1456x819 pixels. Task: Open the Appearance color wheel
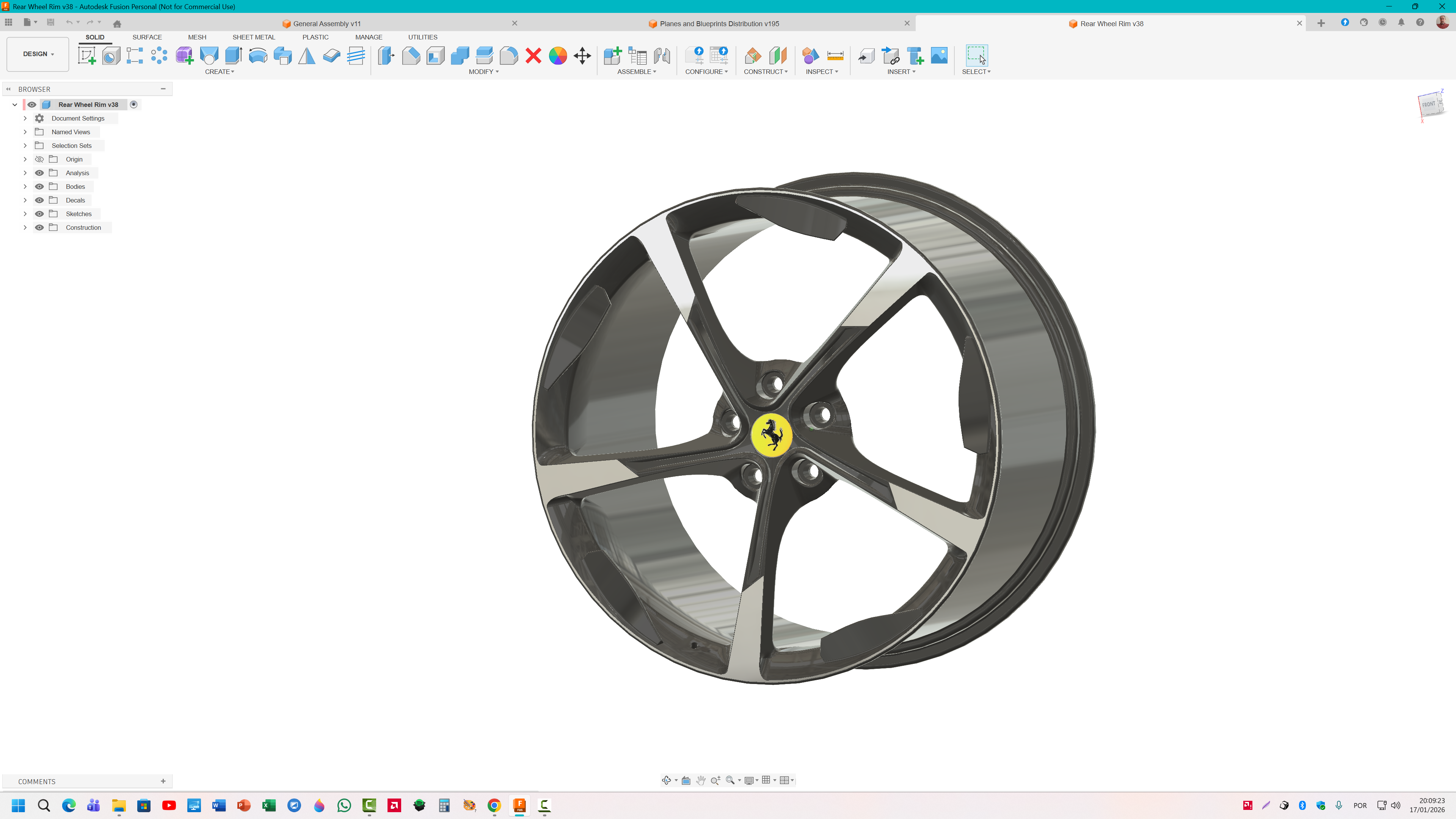[557, 55]
